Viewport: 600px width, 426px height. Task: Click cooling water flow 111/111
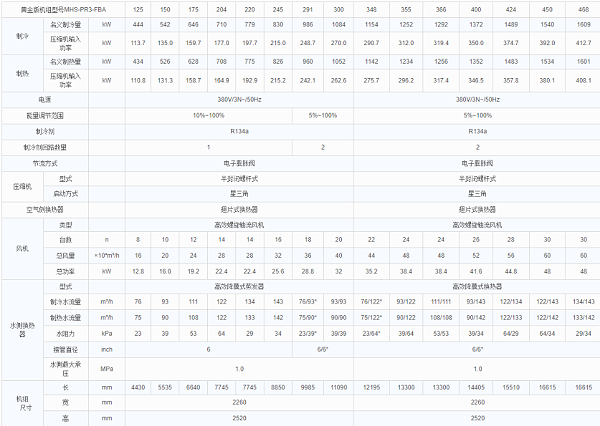441,302
